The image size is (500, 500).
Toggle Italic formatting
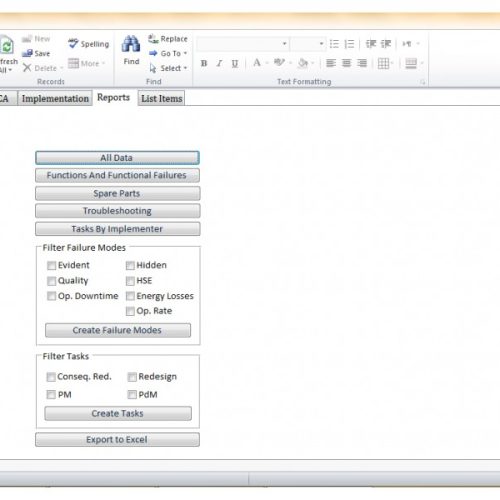click(x=219, y=63)
